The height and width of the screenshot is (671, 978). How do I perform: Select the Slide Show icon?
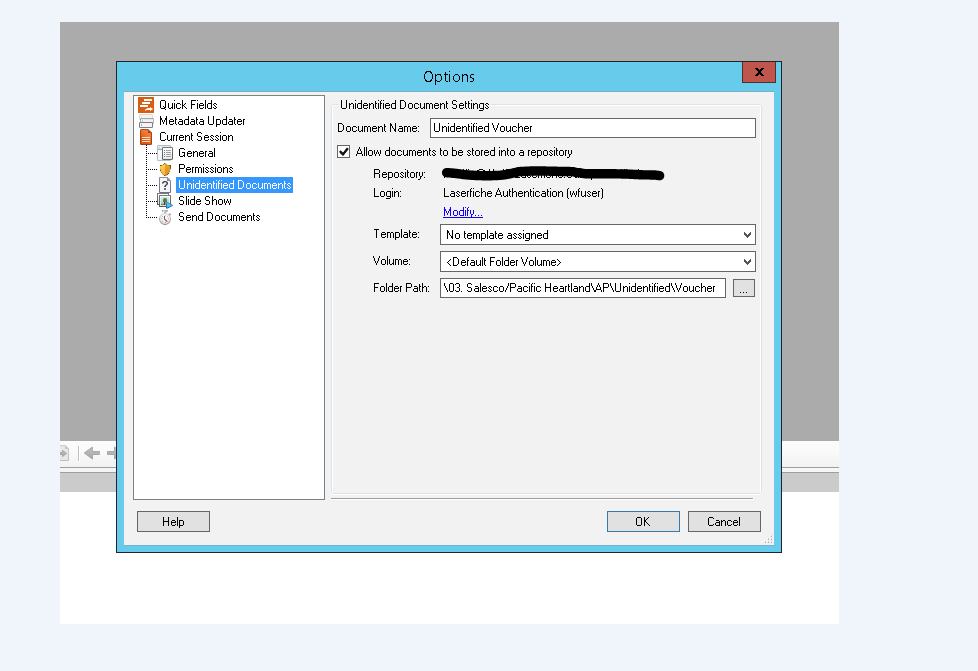[x=166, y=201]
